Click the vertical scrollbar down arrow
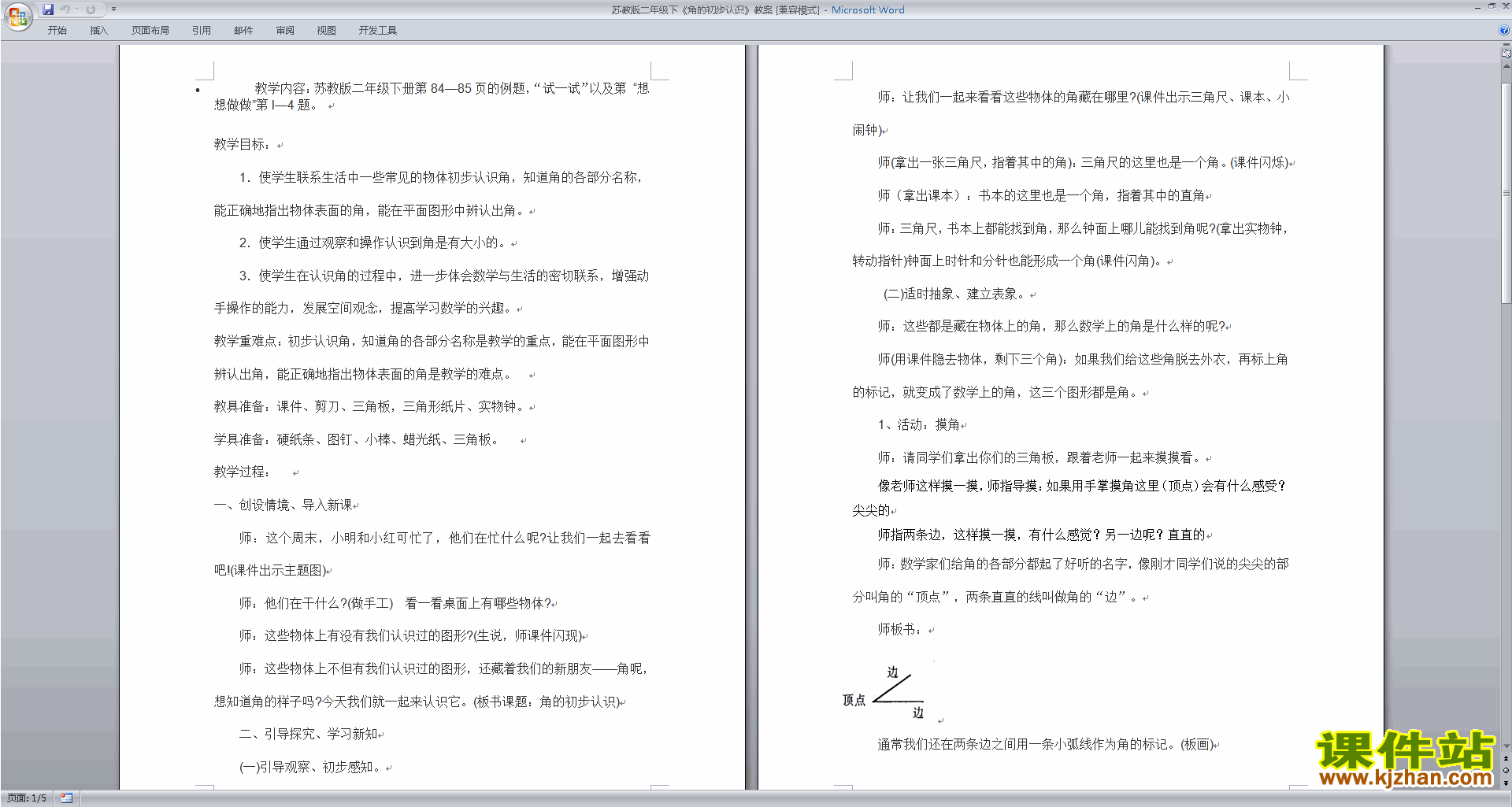 click(1506, 746)
